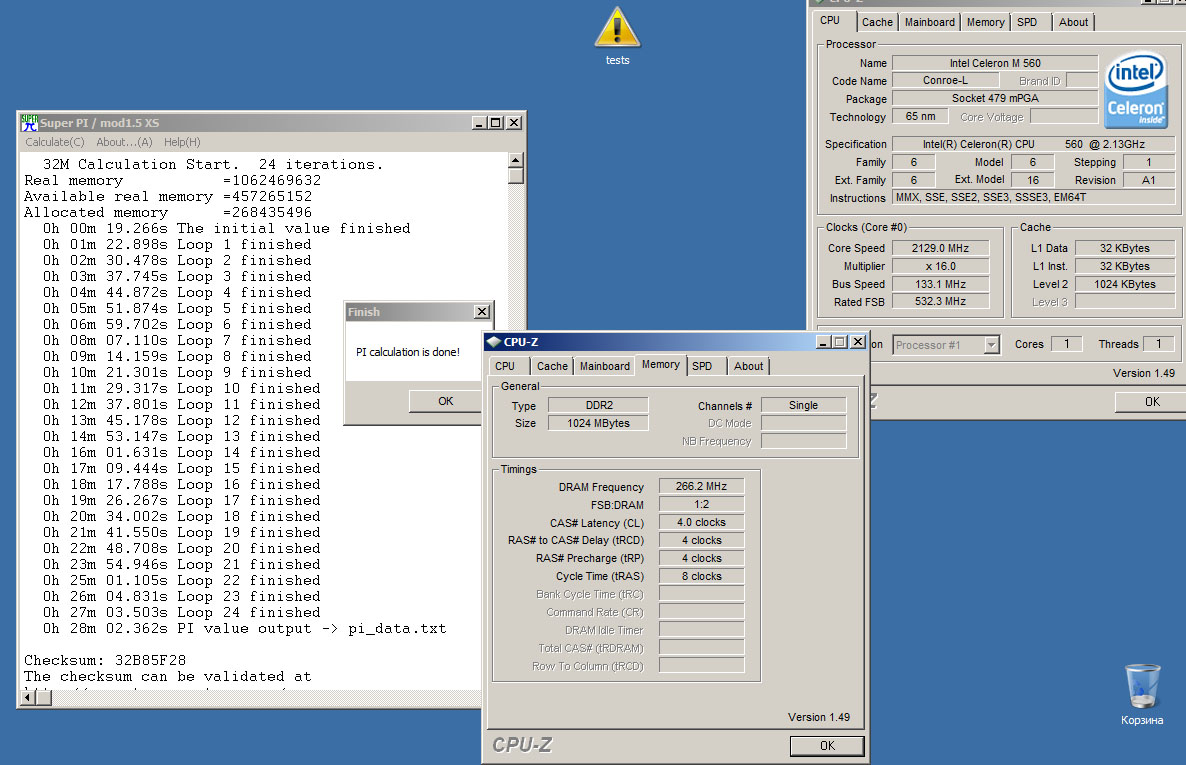The image size is (1186, 765).
Task: Open the Calculate(C) menu in Super PI
Action: pyautogui.click(x=54, y=142)
